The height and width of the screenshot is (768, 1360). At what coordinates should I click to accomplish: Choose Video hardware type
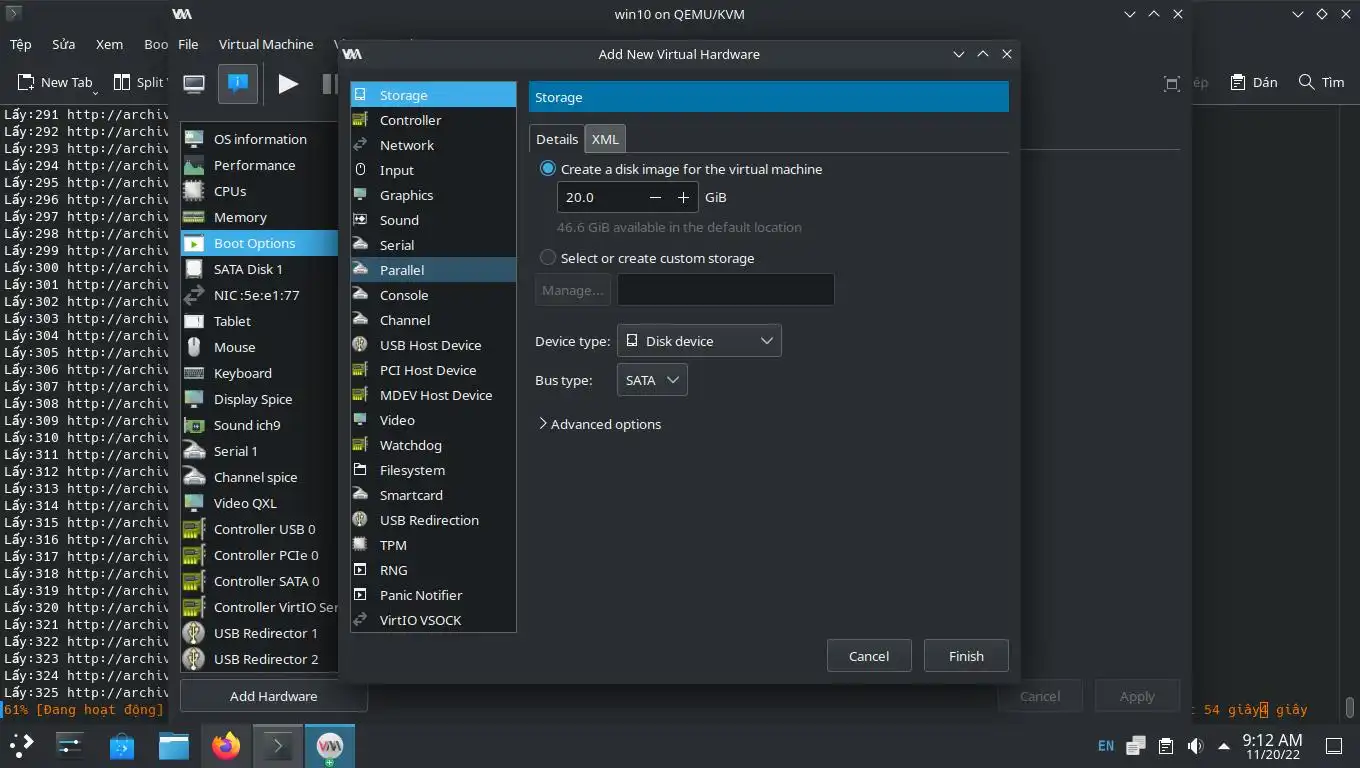click(x=433, y=420)
